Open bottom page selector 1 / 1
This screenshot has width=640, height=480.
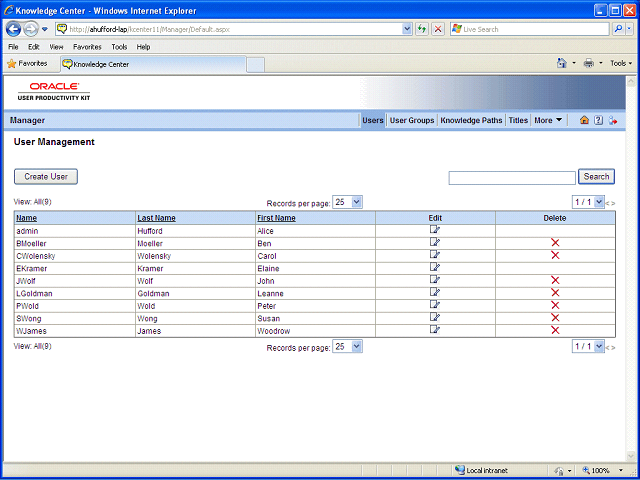(588, 347)
